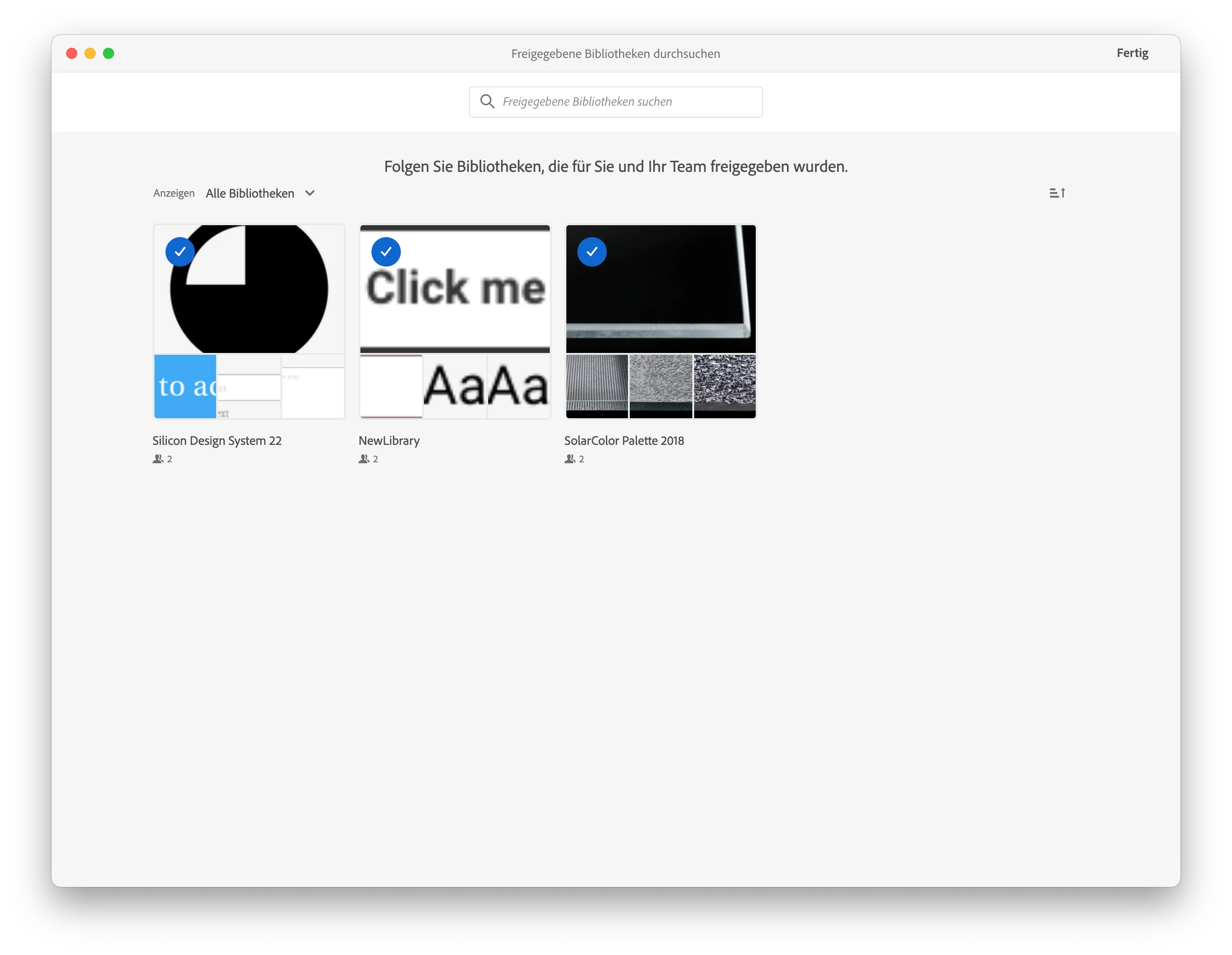Click collaborators icon under SolarColor Palette 2018
Viewport: 1232px width, 955px height.
[x=570, y=459]
